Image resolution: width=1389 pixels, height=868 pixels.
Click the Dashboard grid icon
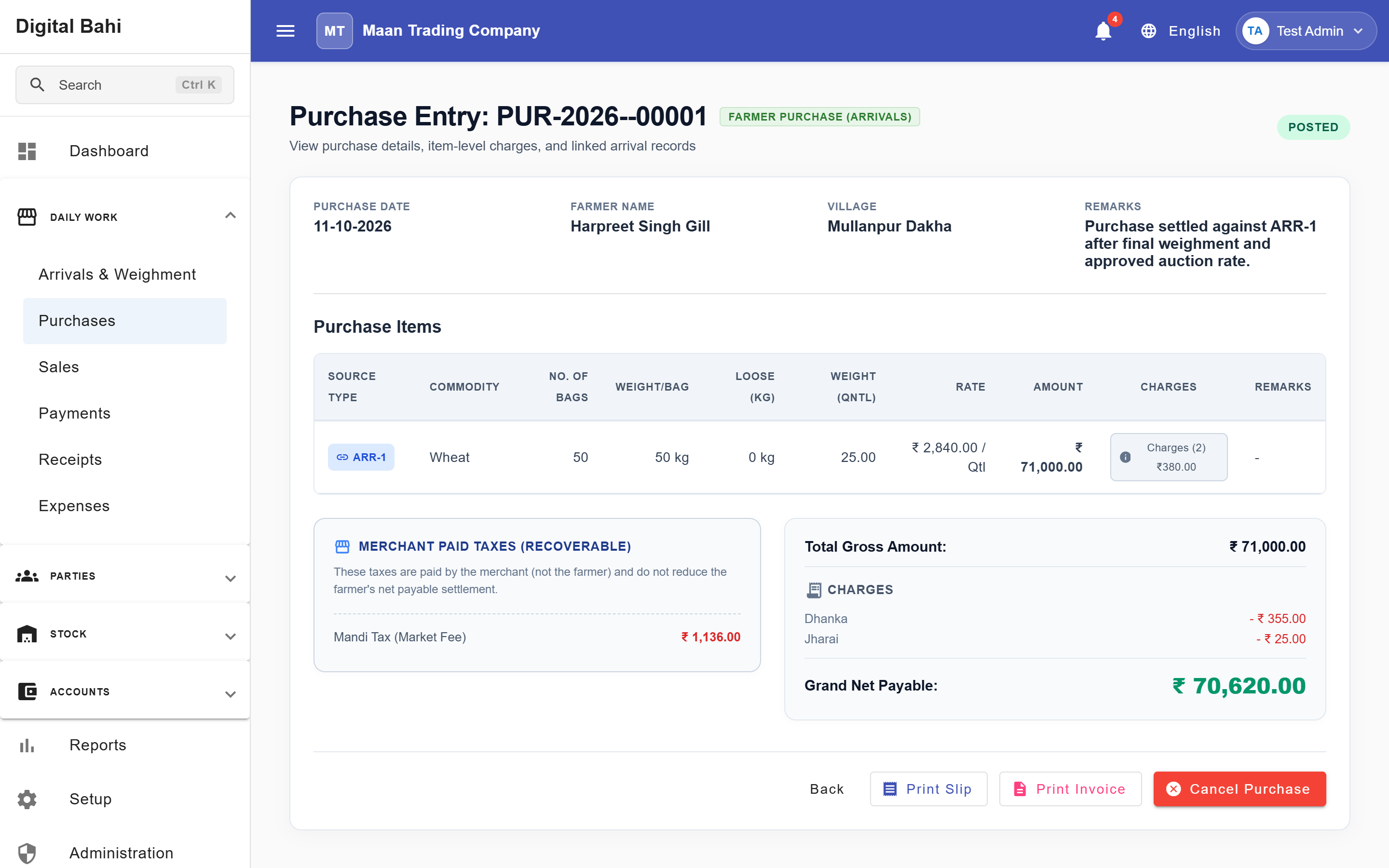pos(27,151)
